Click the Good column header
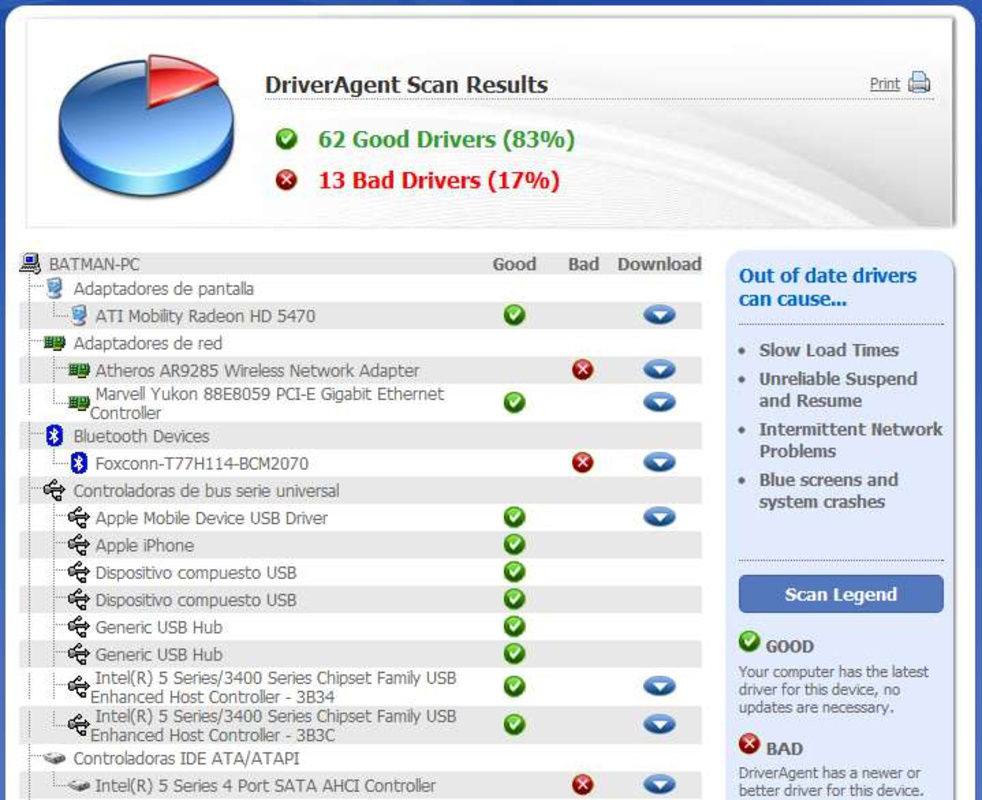982x800 pixels. click(514, 264)
